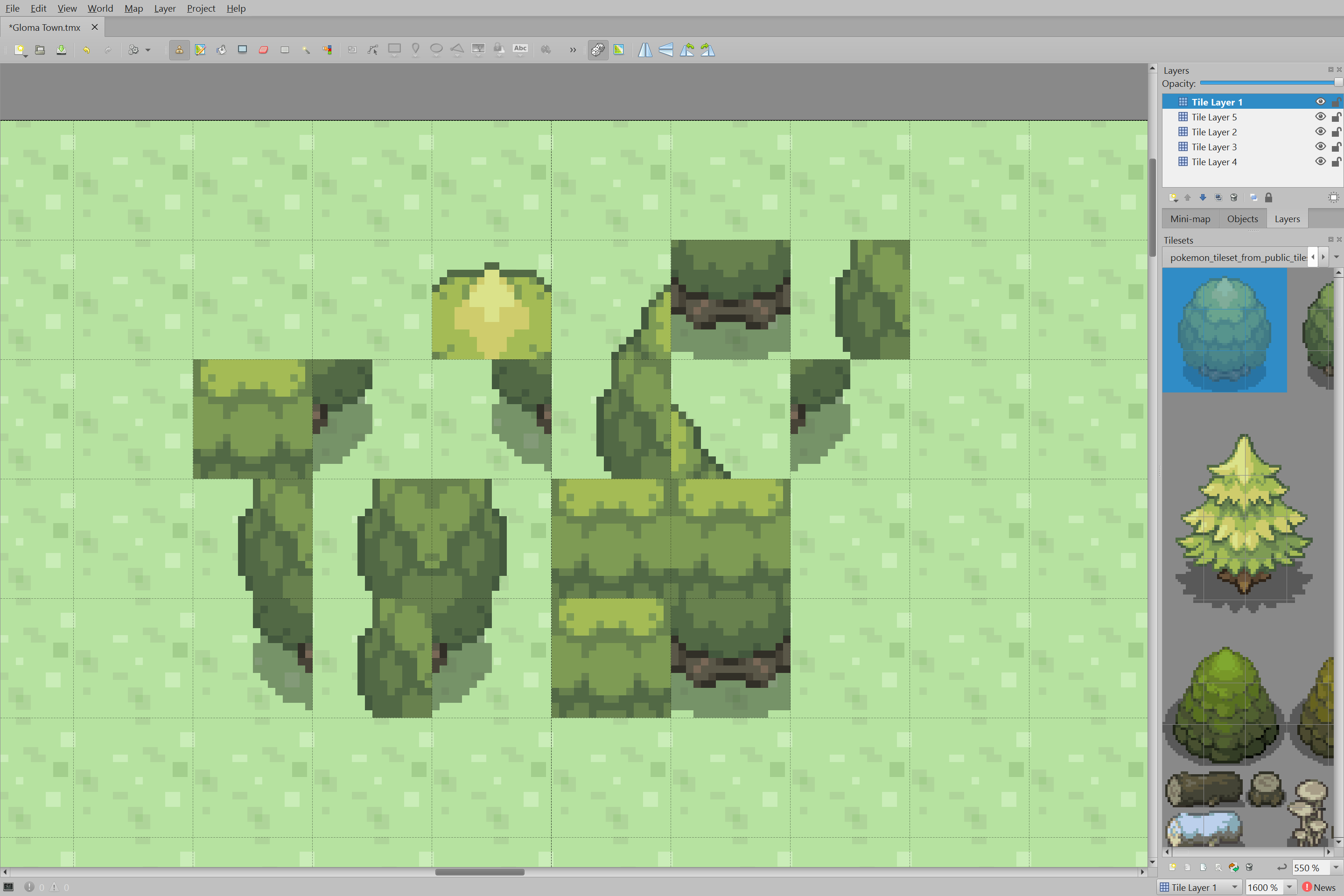The height and width of the screenshot is (896, 1344).
Task: Switch to the Mini-map tab
Action: click(1190, 219)
